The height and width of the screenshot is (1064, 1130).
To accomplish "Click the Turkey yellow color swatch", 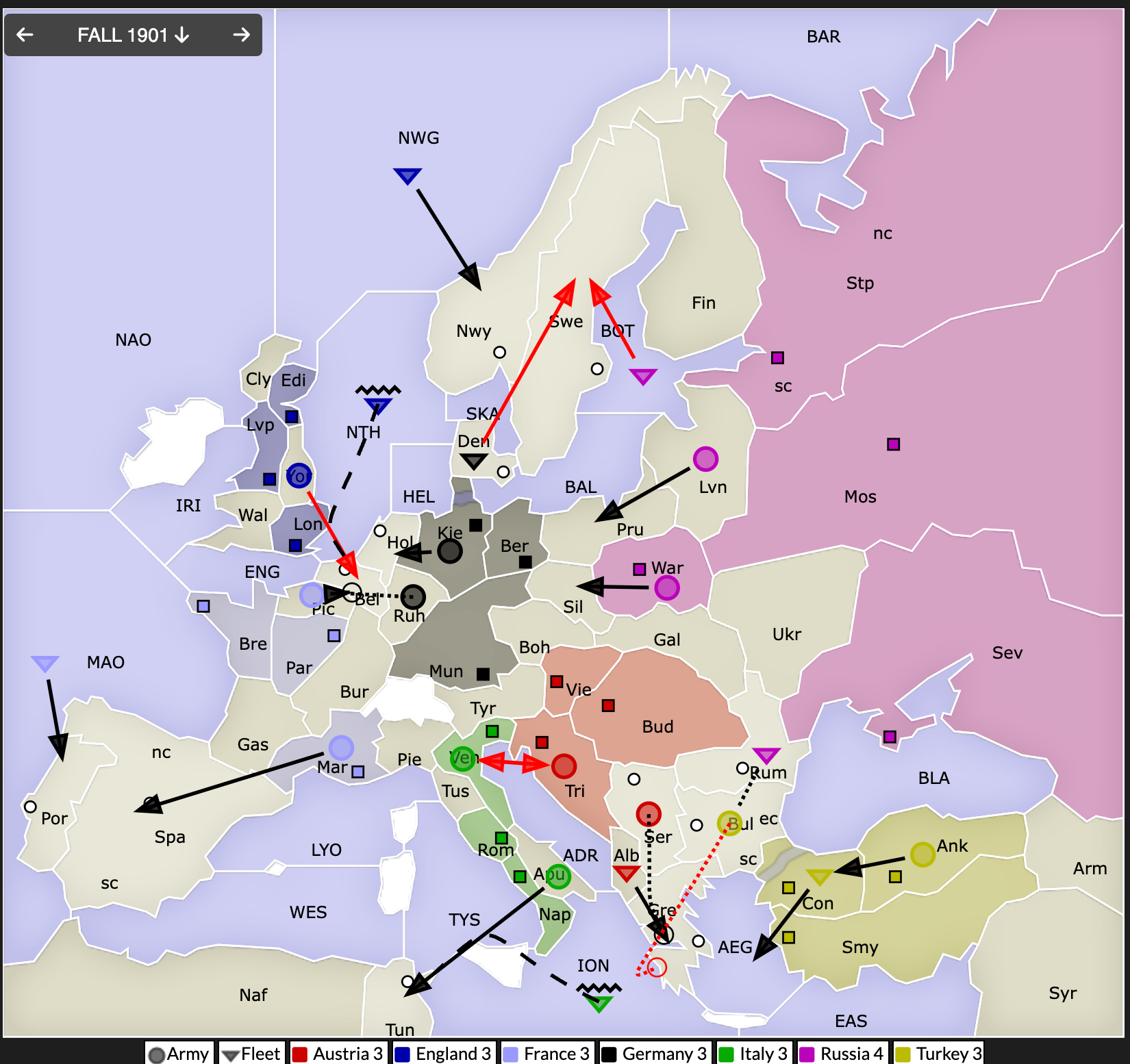I will [x=903, y=1054].
